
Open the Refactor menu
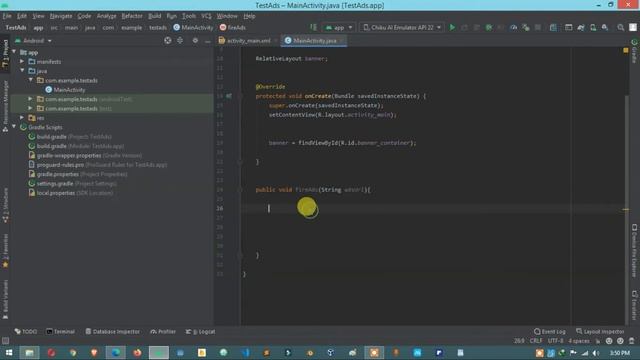click(x=132, y=16)
